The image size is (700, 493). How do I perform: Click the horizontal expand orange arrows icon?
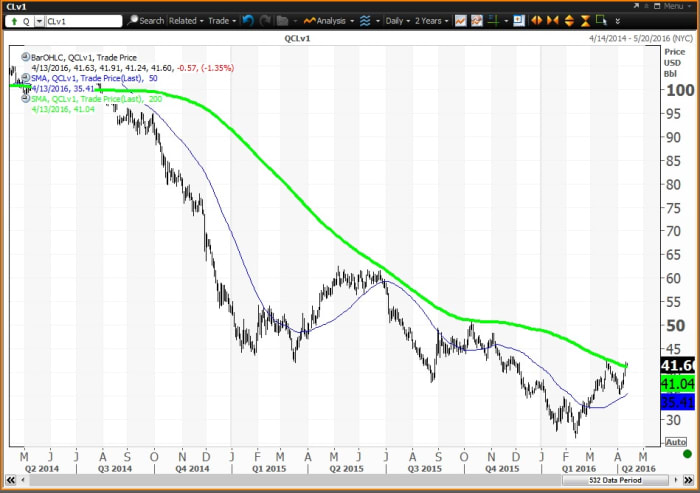537,21
